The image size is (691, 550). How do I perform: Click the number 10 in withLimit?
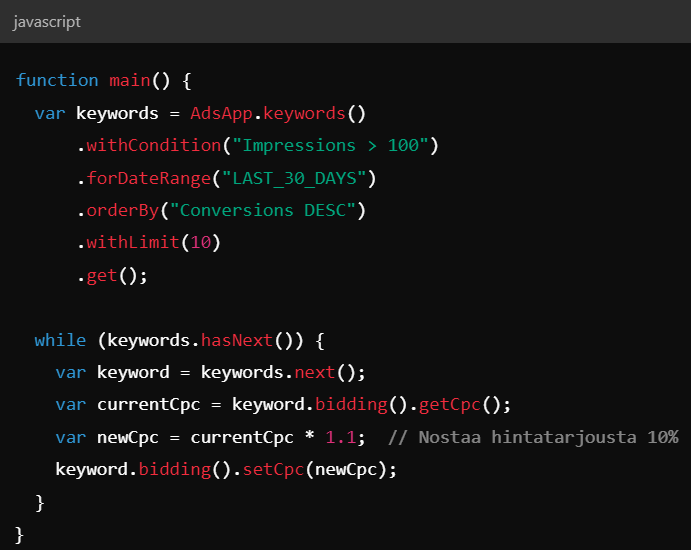pyautogui.click(x=201, y=243)
